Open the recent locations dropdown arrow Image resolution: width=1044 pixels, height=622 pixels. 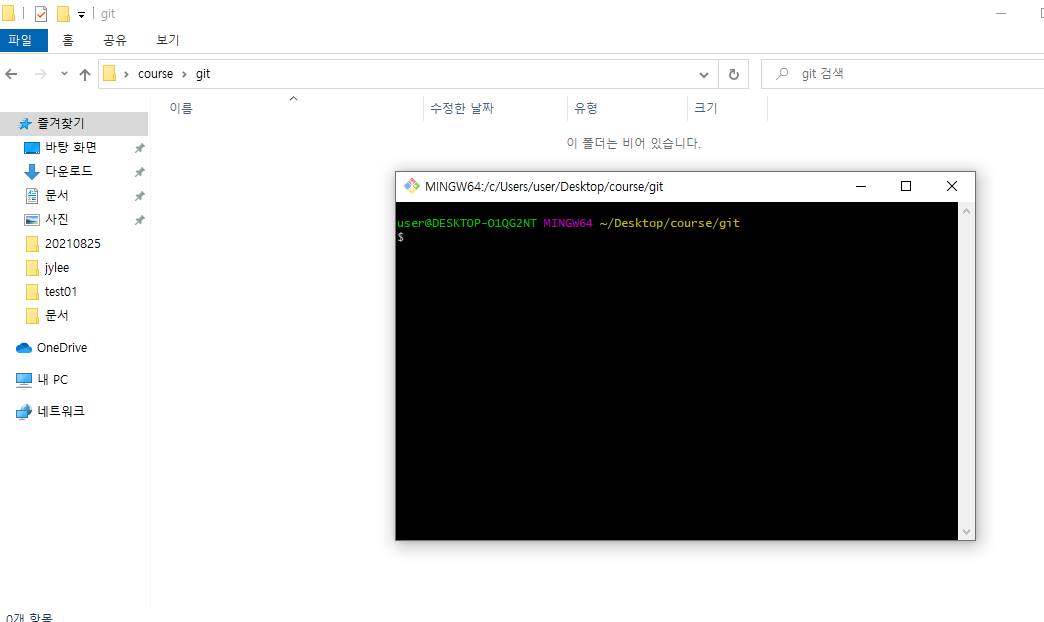tap(64, 74)
